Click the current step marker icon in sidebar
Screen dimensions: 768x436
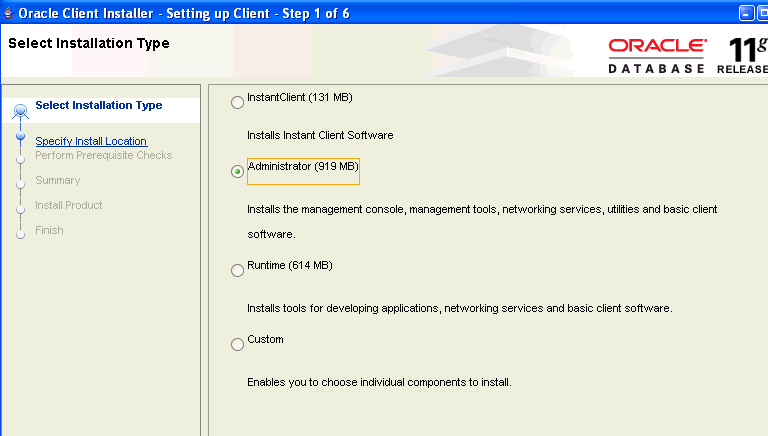tap(21, 112)
